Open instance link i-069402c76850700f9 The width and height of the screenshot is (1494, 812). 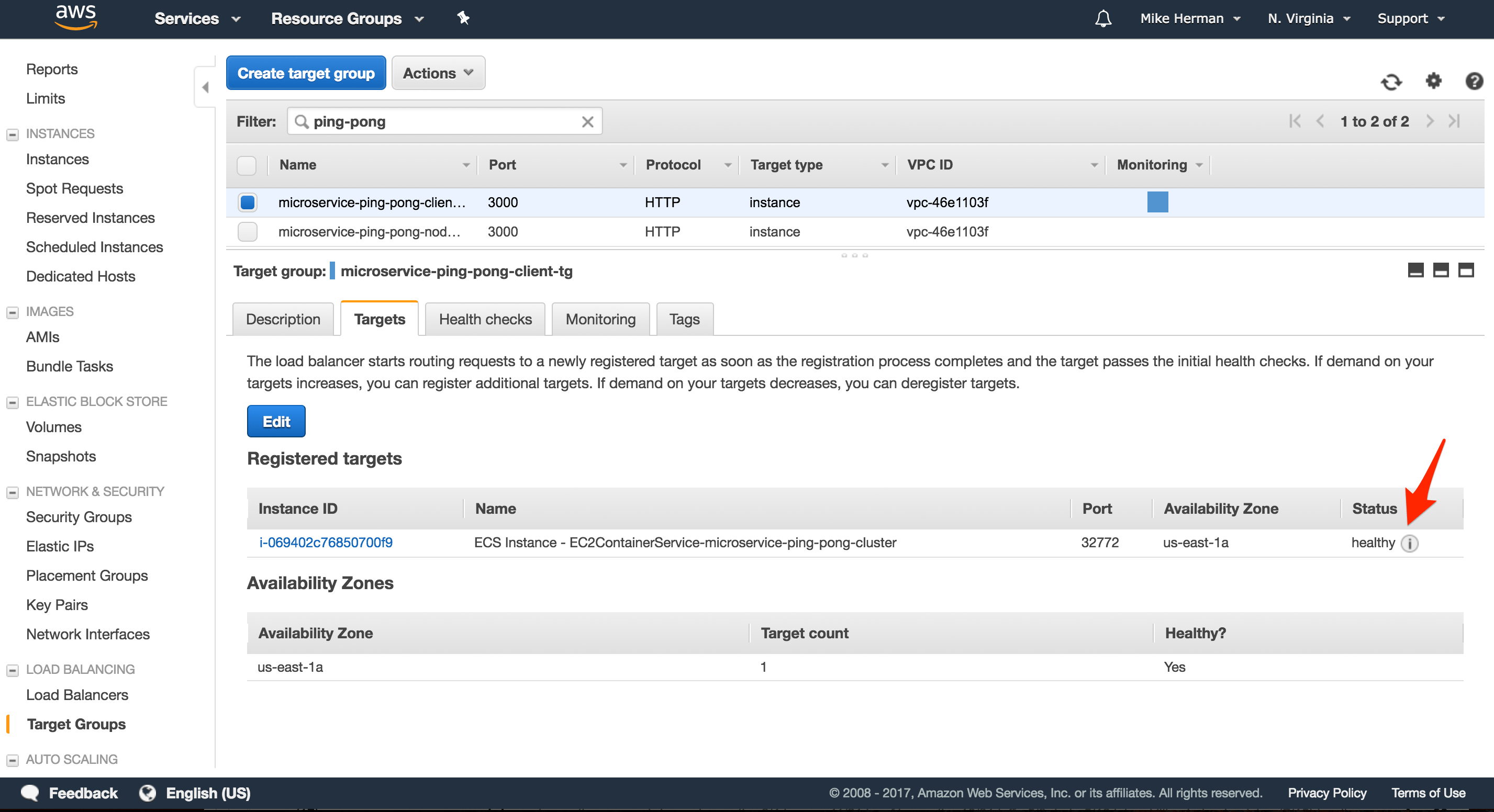click(x=326, y=543)
